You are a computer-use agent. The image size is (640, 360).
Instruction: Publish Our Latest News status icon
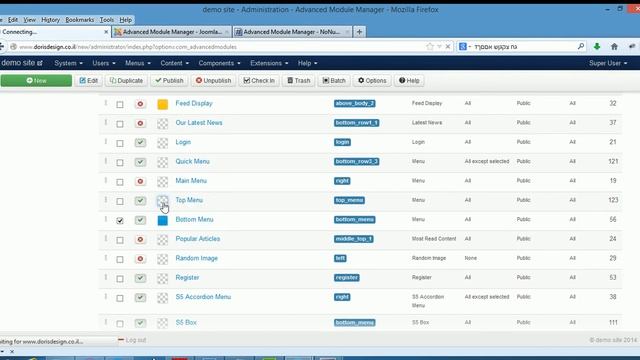140,123
